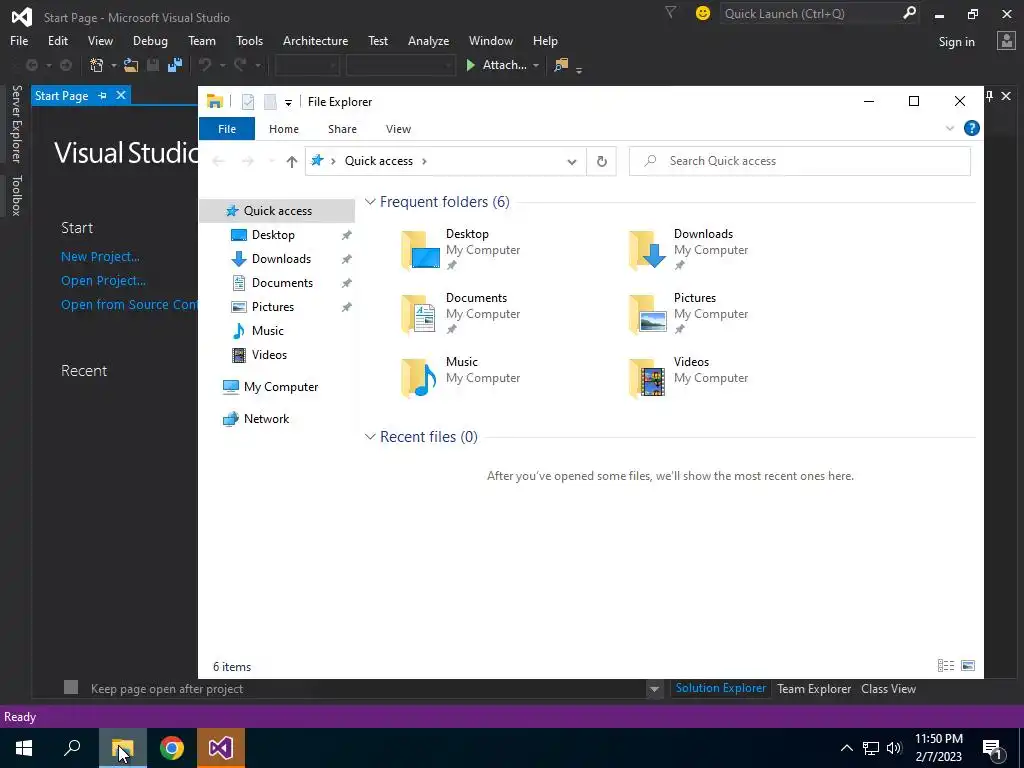Switch to large icons view in File Explorer
The height and width of the screenshot is (768, 1024).
968,665
